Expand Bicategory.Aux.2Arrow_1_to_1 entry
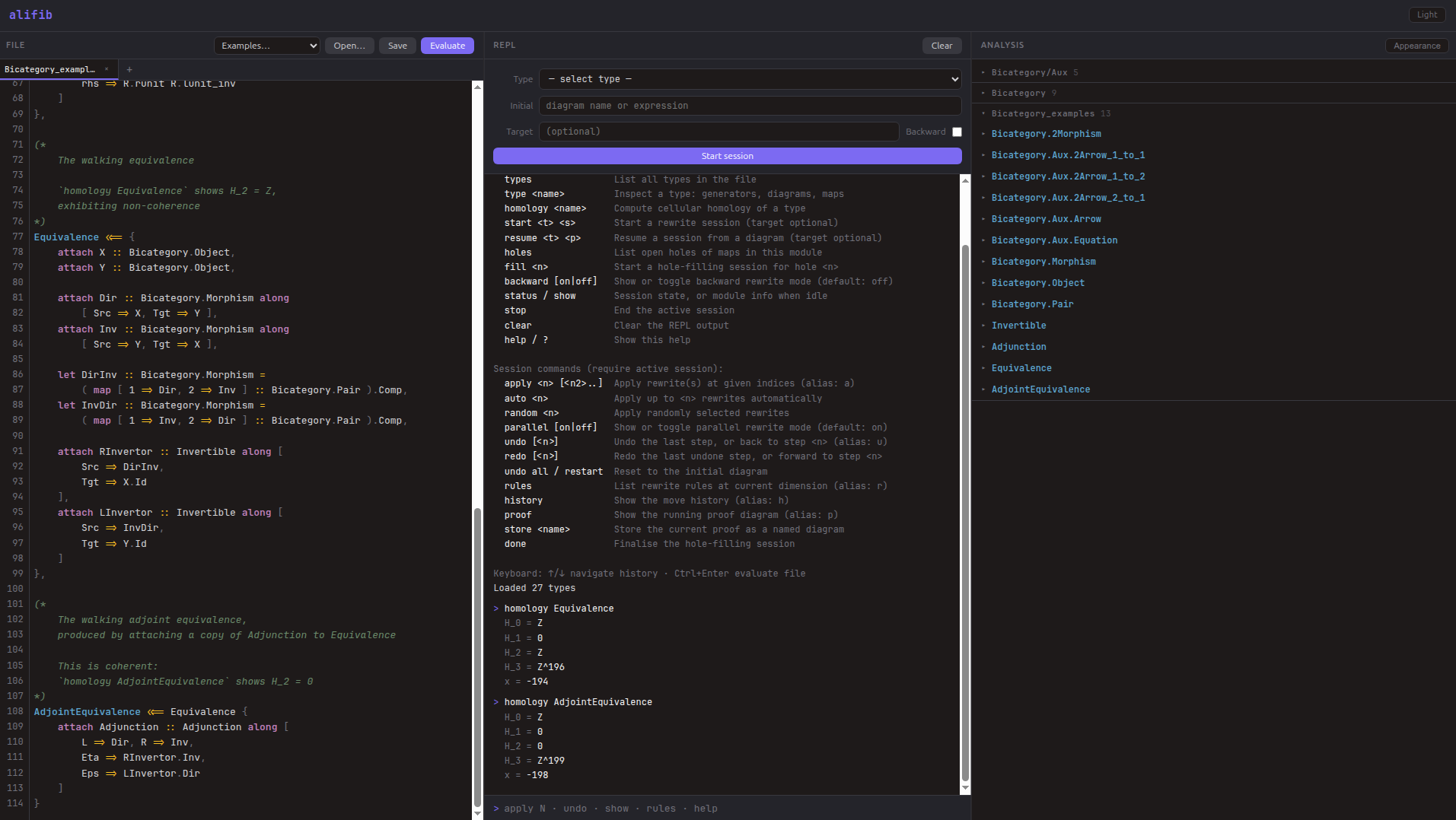The image size is (1456, 820). pyautogui.click(x=1068, y=155)
